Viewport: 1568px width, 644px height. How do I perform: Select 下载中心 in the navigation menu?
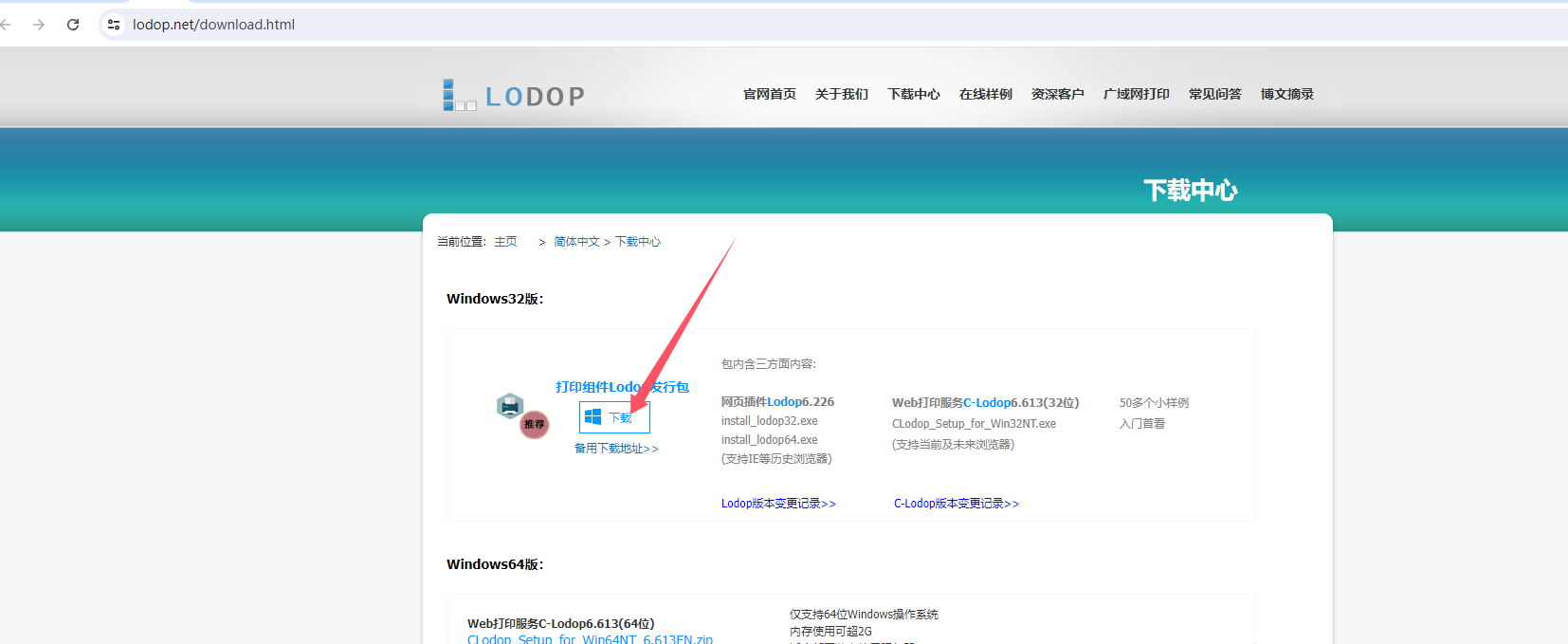pos(914,94)
